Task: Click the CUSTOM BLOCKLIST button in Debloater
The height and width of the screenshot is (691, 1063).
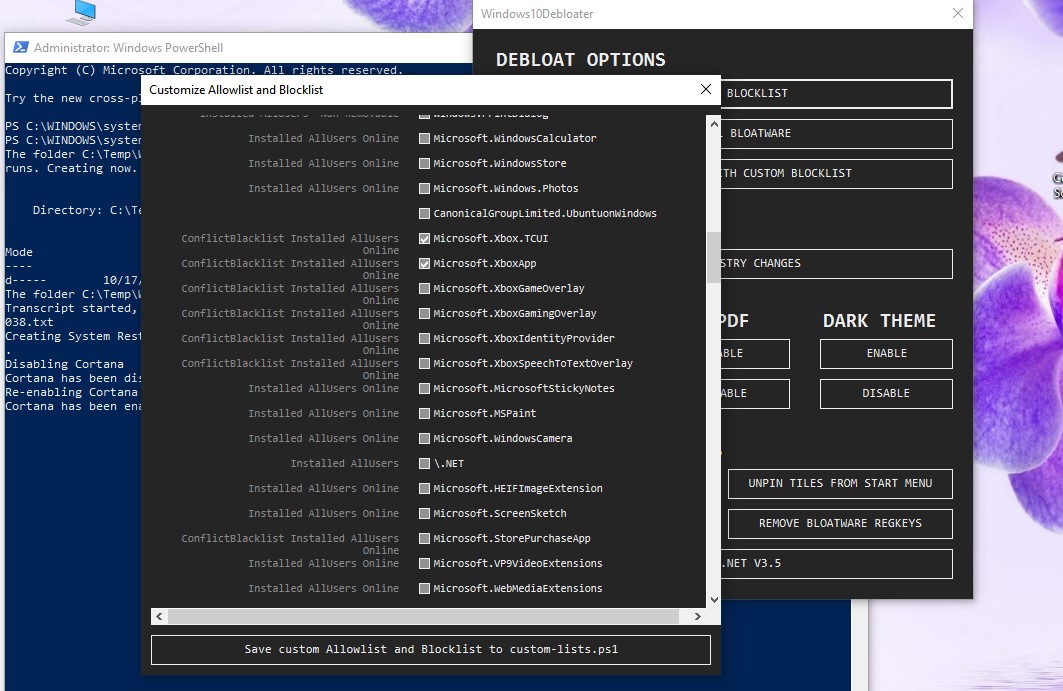Action: (x=837, y=174)
